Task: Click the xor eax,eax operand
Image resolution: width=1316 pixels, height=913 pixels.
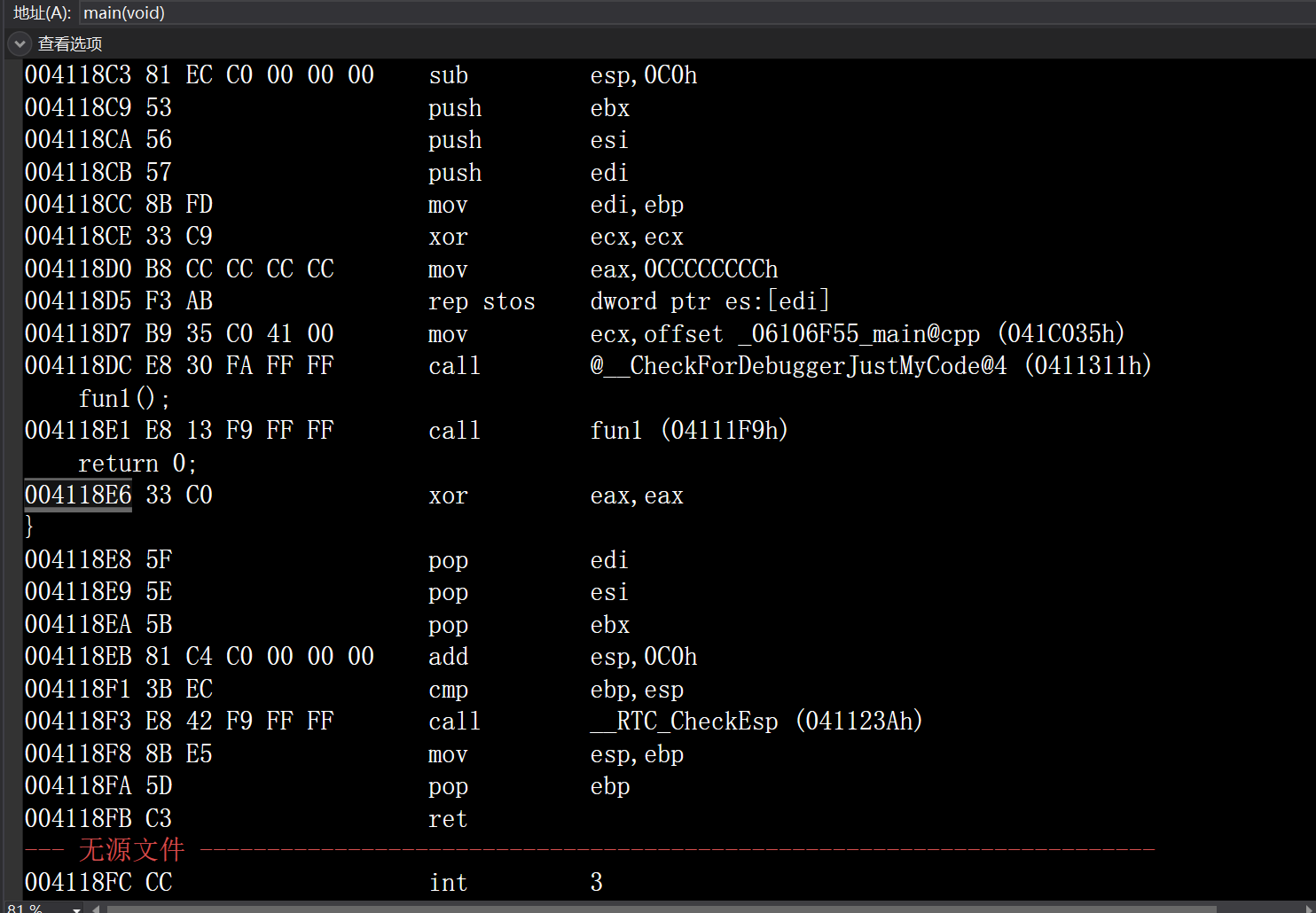Action: tap(637, 496)
